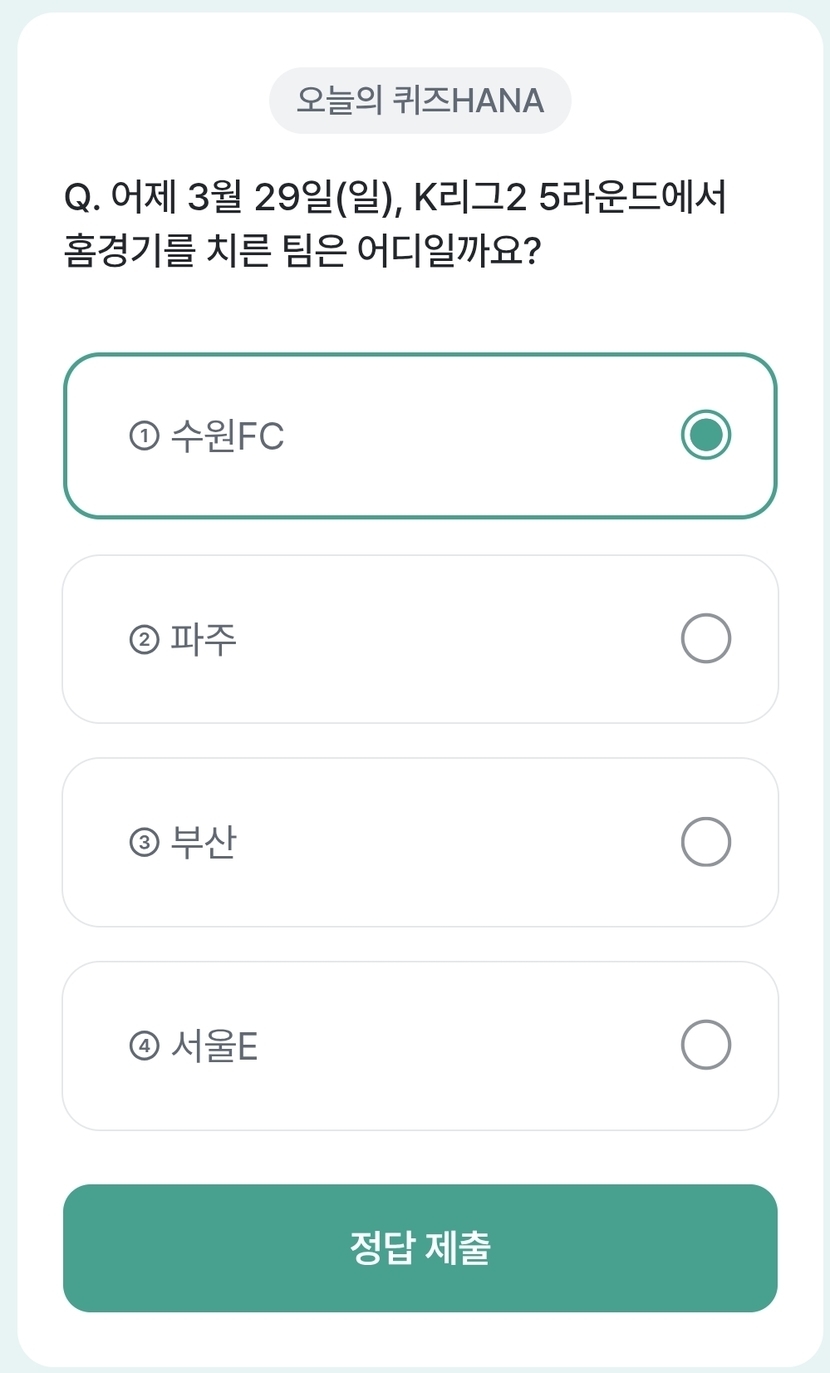Image resolution: width=830 pixels, height=1373 pixels.
Task: Click the 부산 answer label text
Action: click(204, 843)
